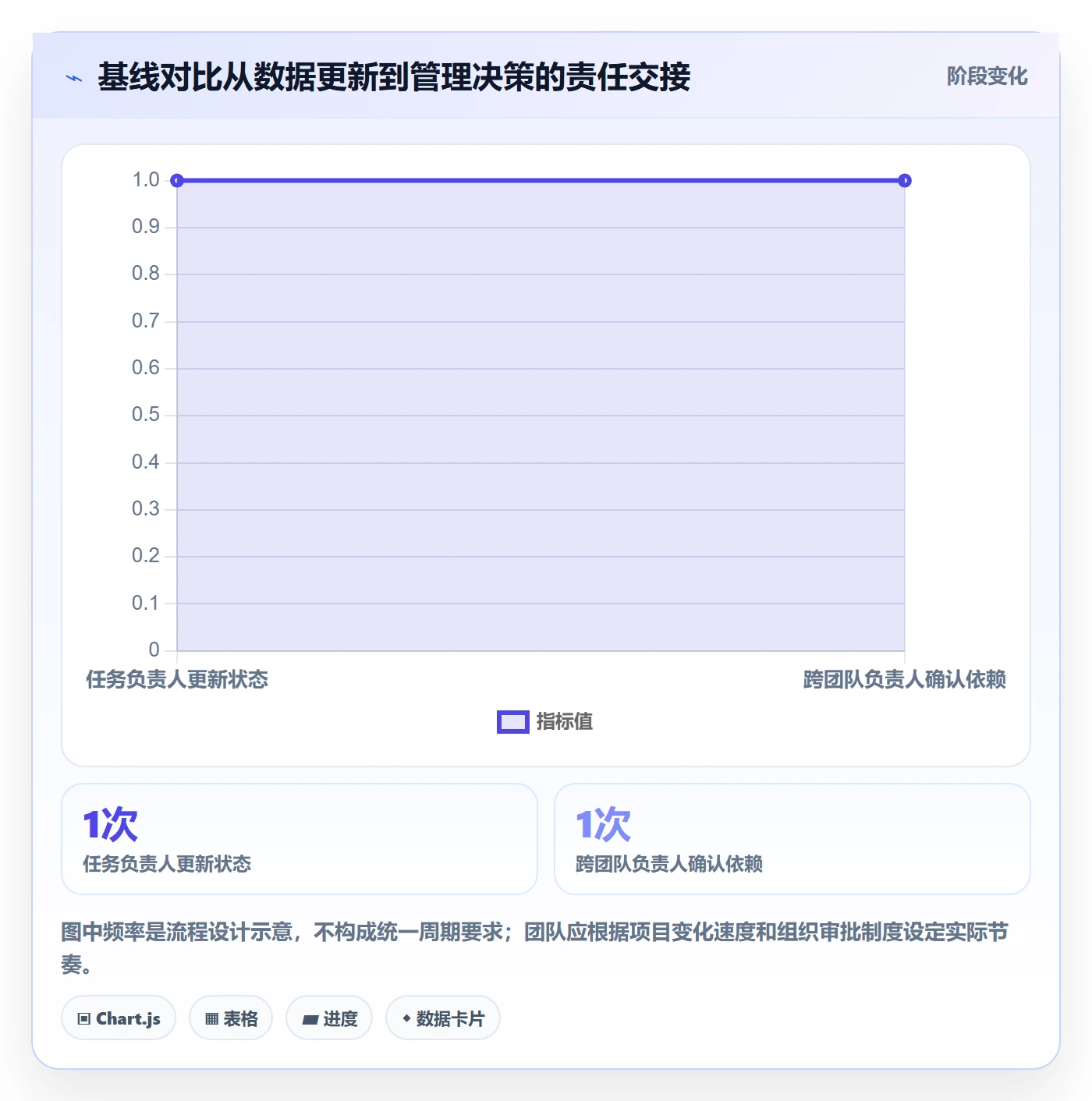Select the chart data point for 任务负责人更新状态

(177, 181)
